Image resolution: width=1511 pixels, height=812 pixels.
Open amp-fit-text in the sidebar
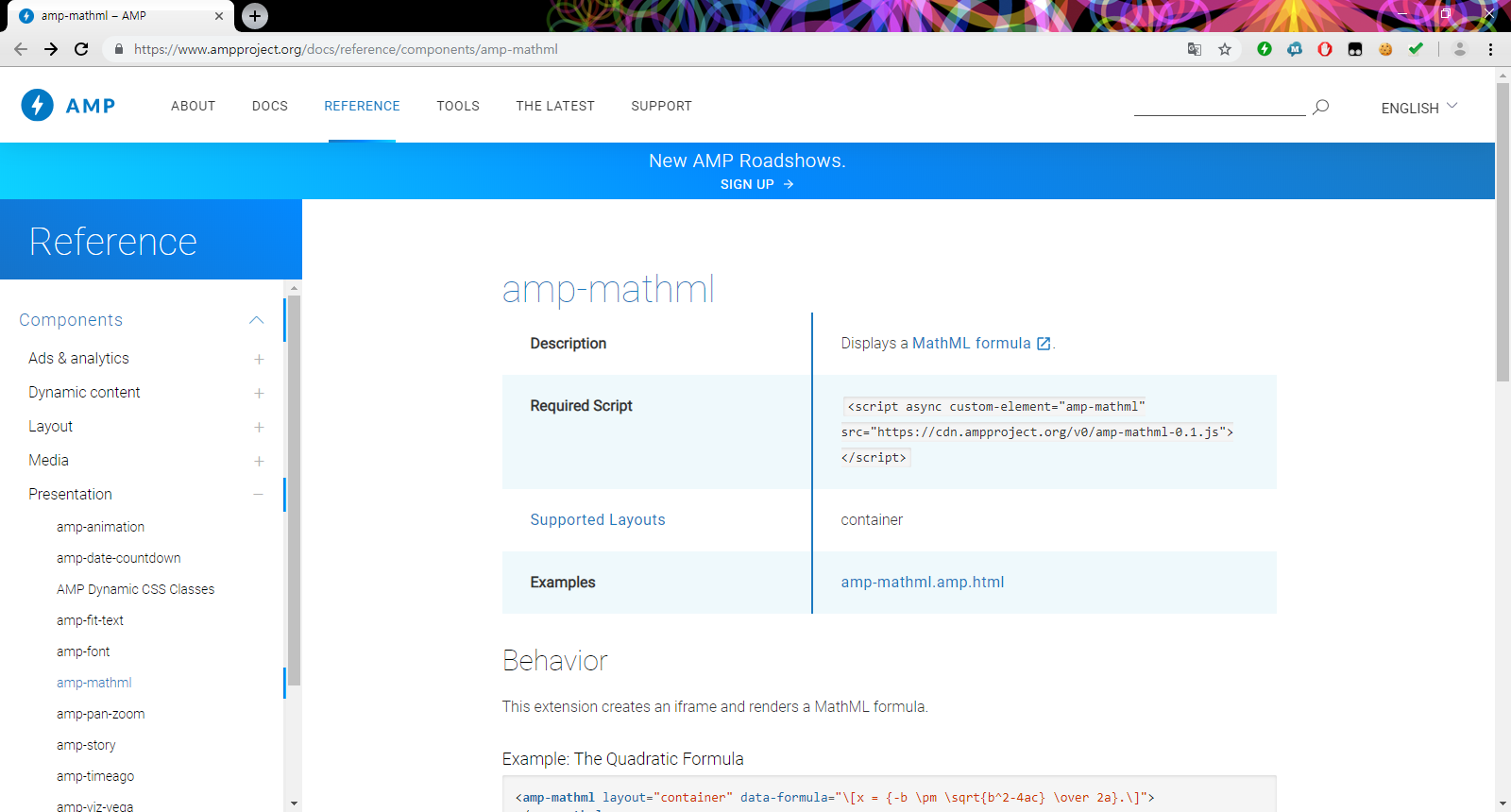coord(90,620)
